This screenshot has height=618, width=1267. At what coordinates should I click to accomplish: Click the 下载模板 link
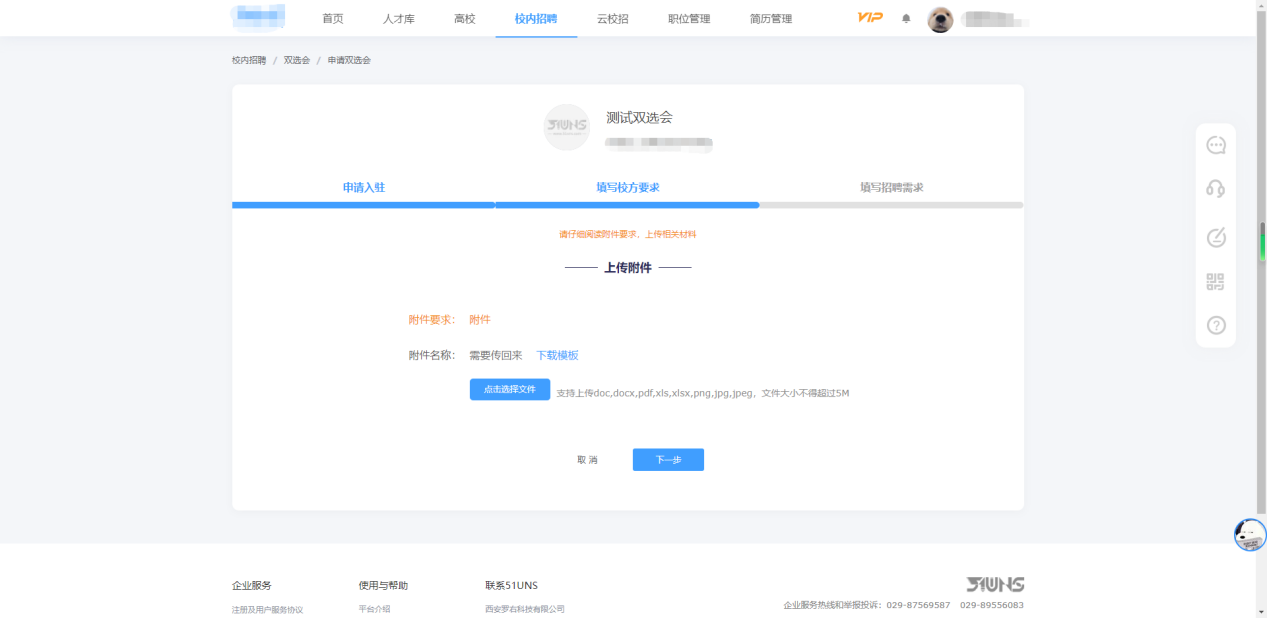pos(557,356)
